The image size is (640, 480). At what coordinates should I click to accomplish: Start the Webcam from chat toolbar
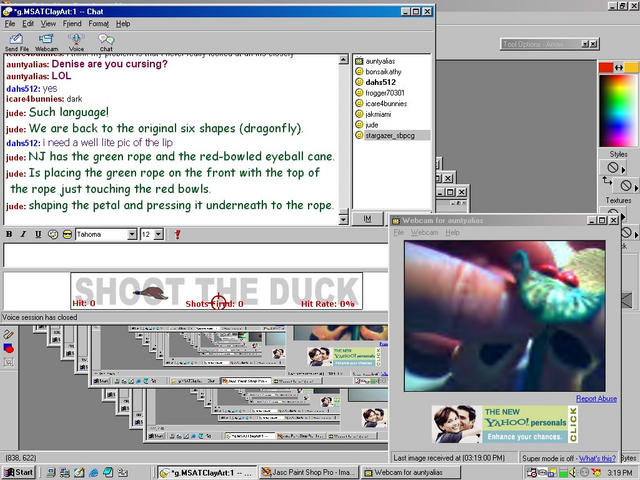coord(47,42)
